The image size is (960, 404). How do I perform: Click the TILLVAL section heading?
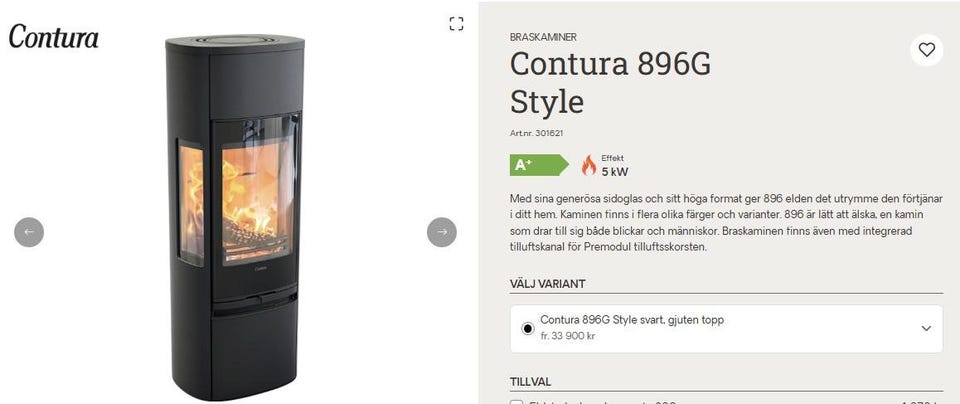click(530, 382)
